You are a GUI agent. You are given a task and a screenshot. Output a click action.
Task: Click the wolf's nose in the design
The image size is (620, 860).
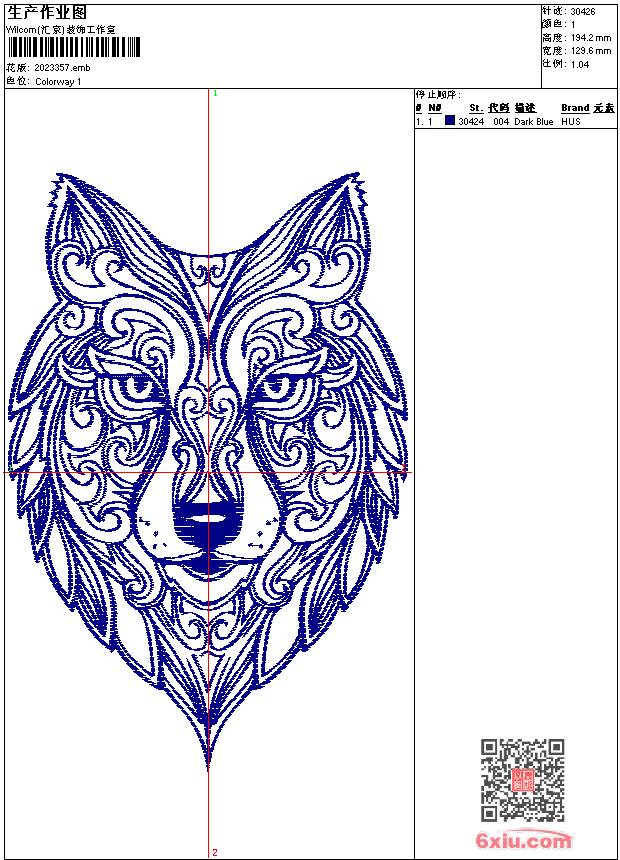(x=208, y=518)
